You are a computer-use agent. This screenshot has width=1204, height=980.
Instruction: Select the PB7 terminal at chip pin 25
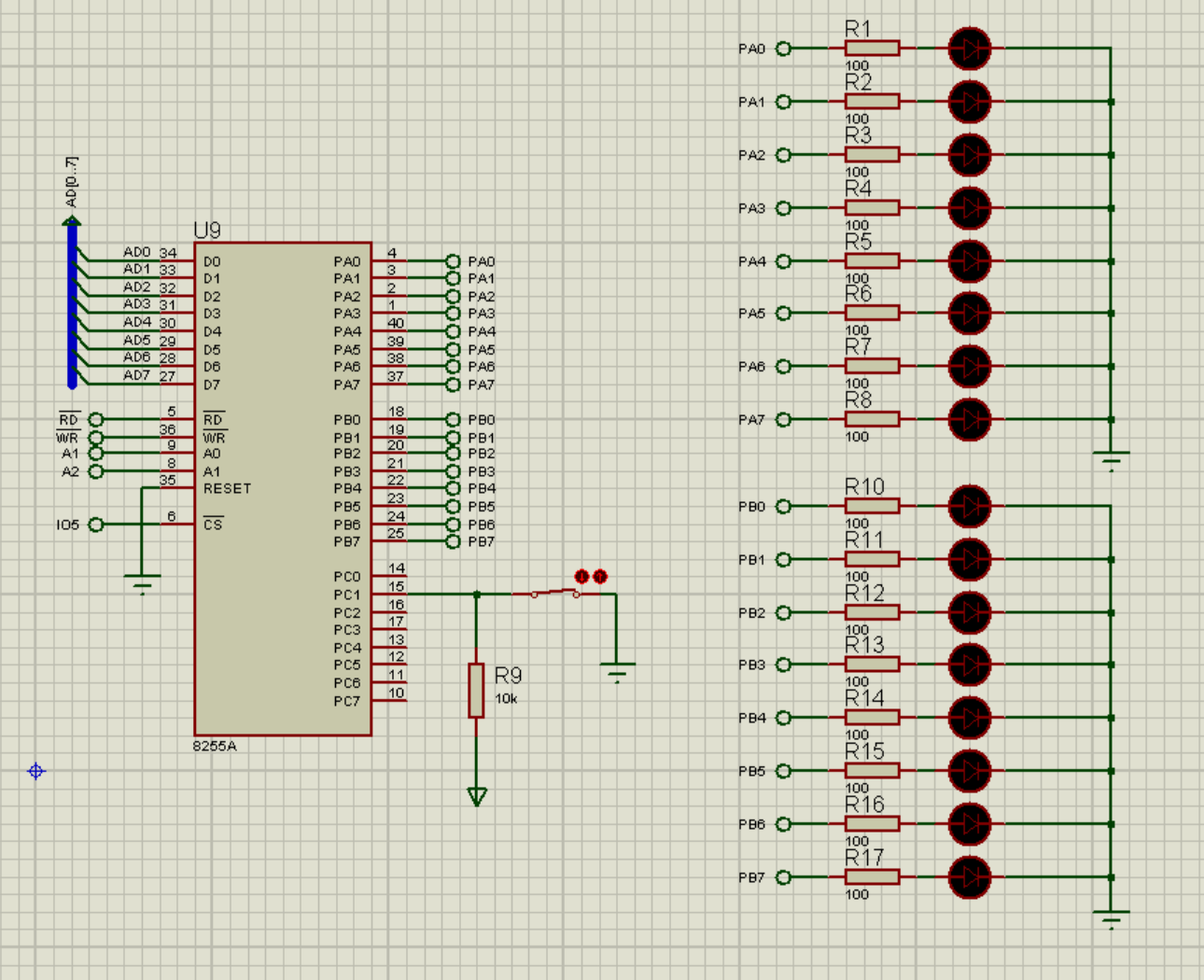(453, 541)
